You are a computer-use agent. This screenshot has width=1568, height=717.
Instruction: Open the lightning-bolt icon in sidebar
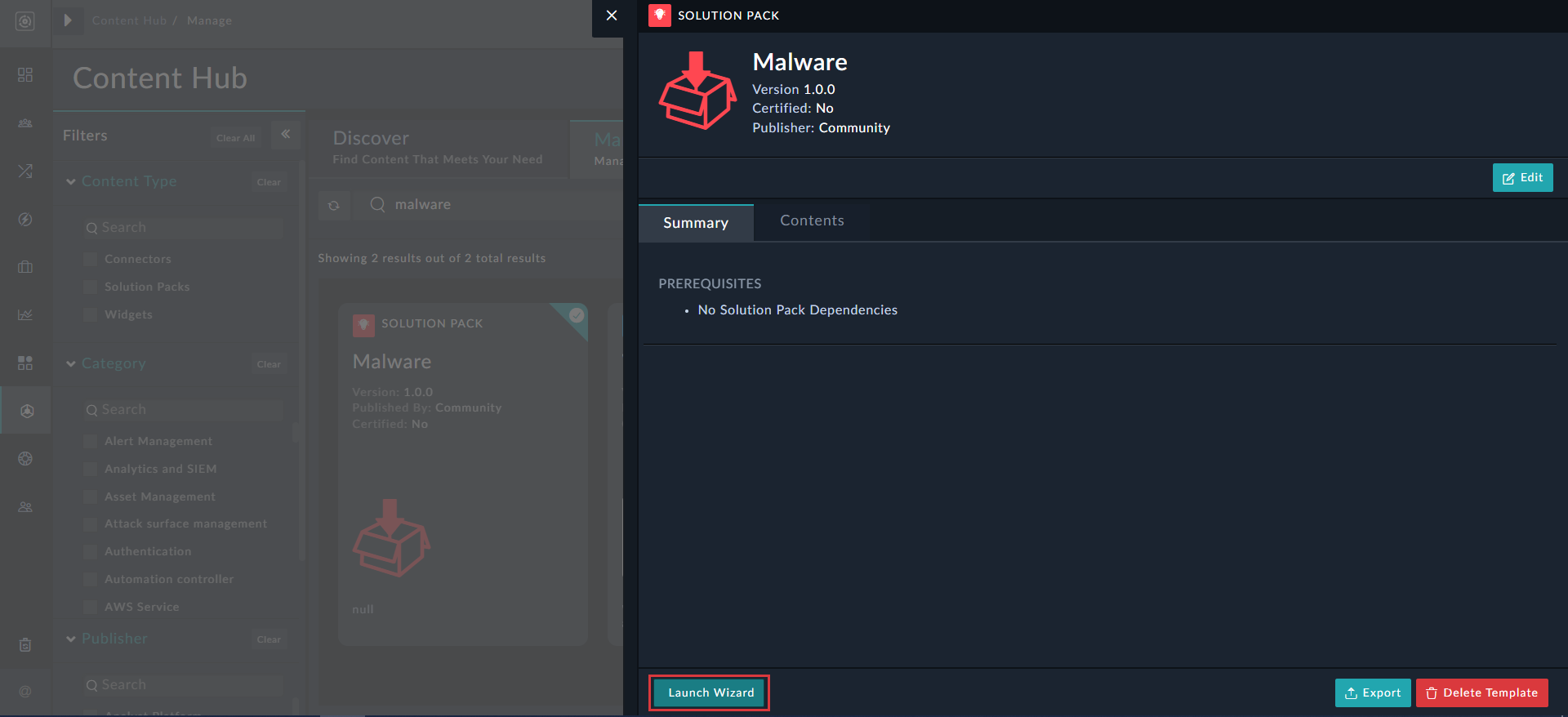coord(25,219)
